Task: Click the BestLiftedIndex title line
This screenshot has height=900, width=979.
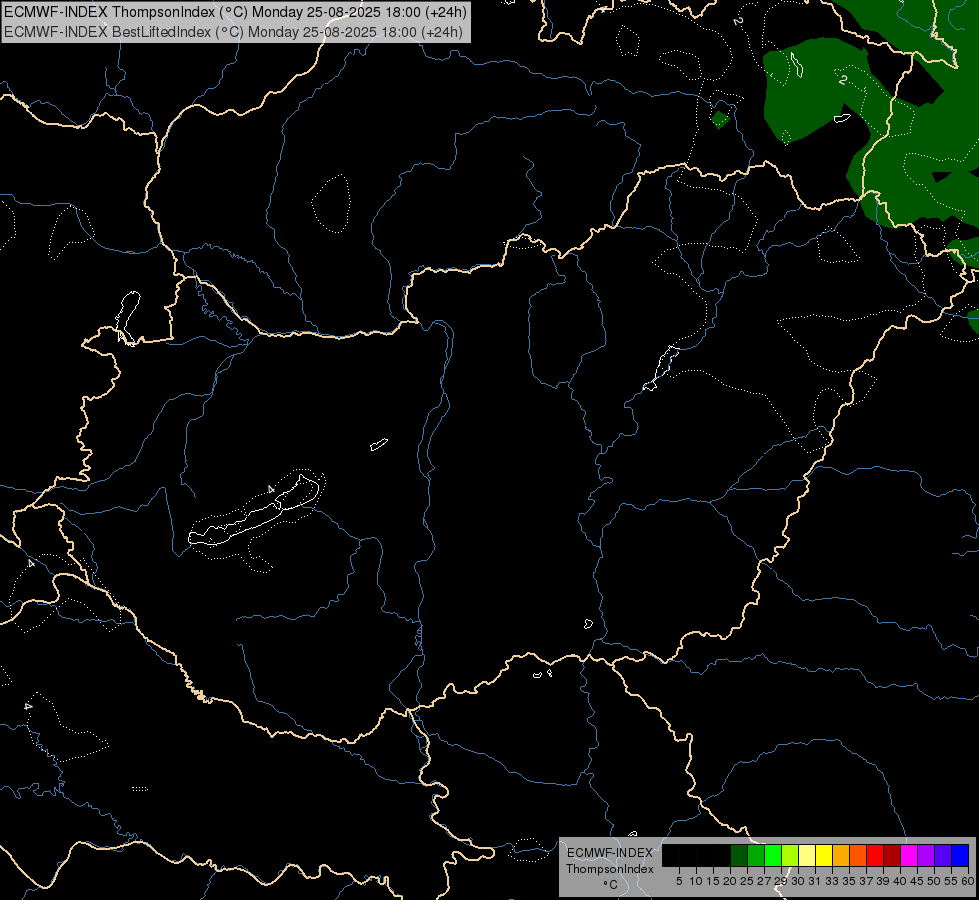Action: pos(234,32)
